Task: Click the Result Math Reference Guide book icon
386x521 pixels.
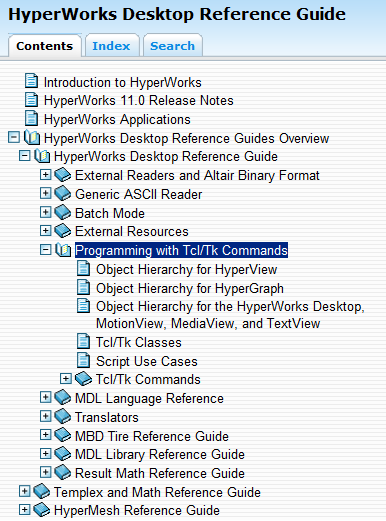Action: click(62, 472)
